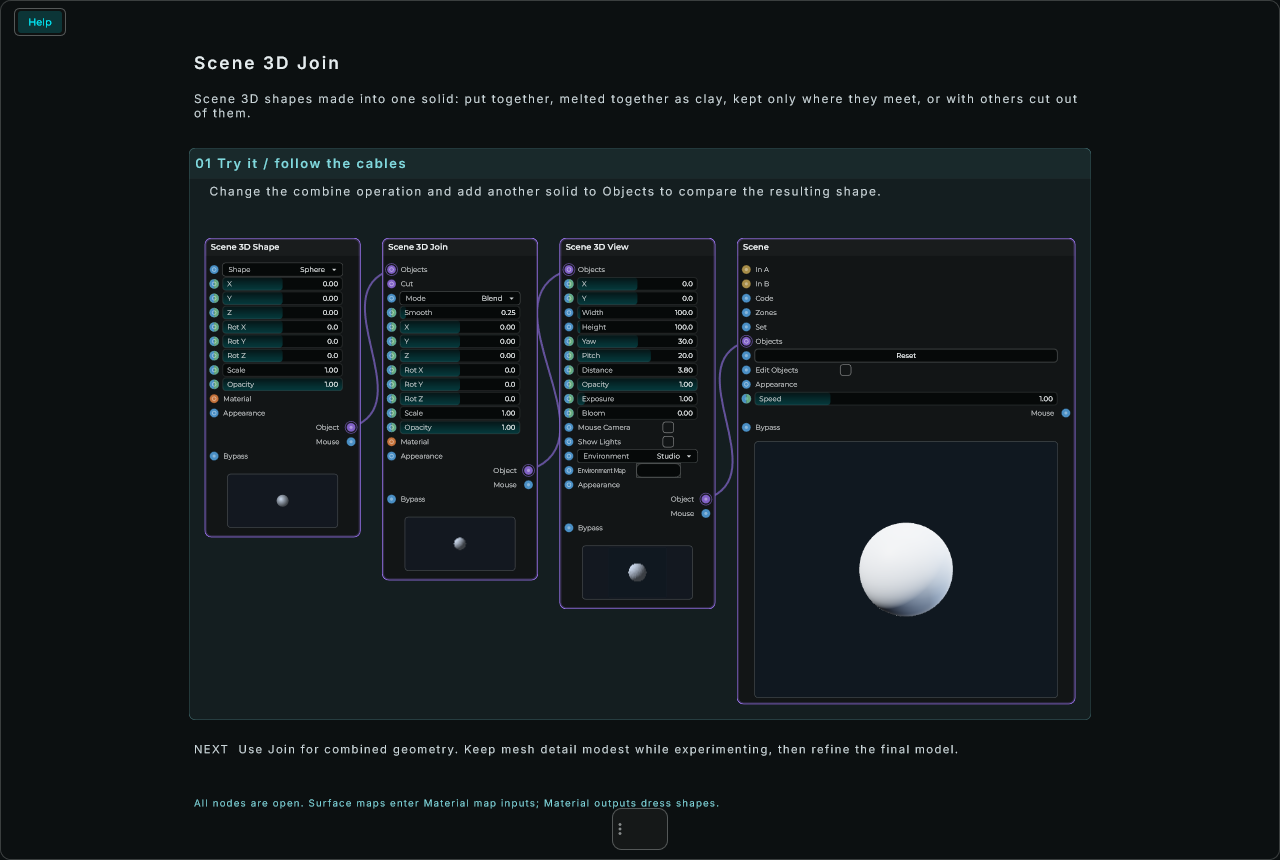Click the Reset button in Scene node
Screen dimensions: 1280x860
(x=906, y=356)
